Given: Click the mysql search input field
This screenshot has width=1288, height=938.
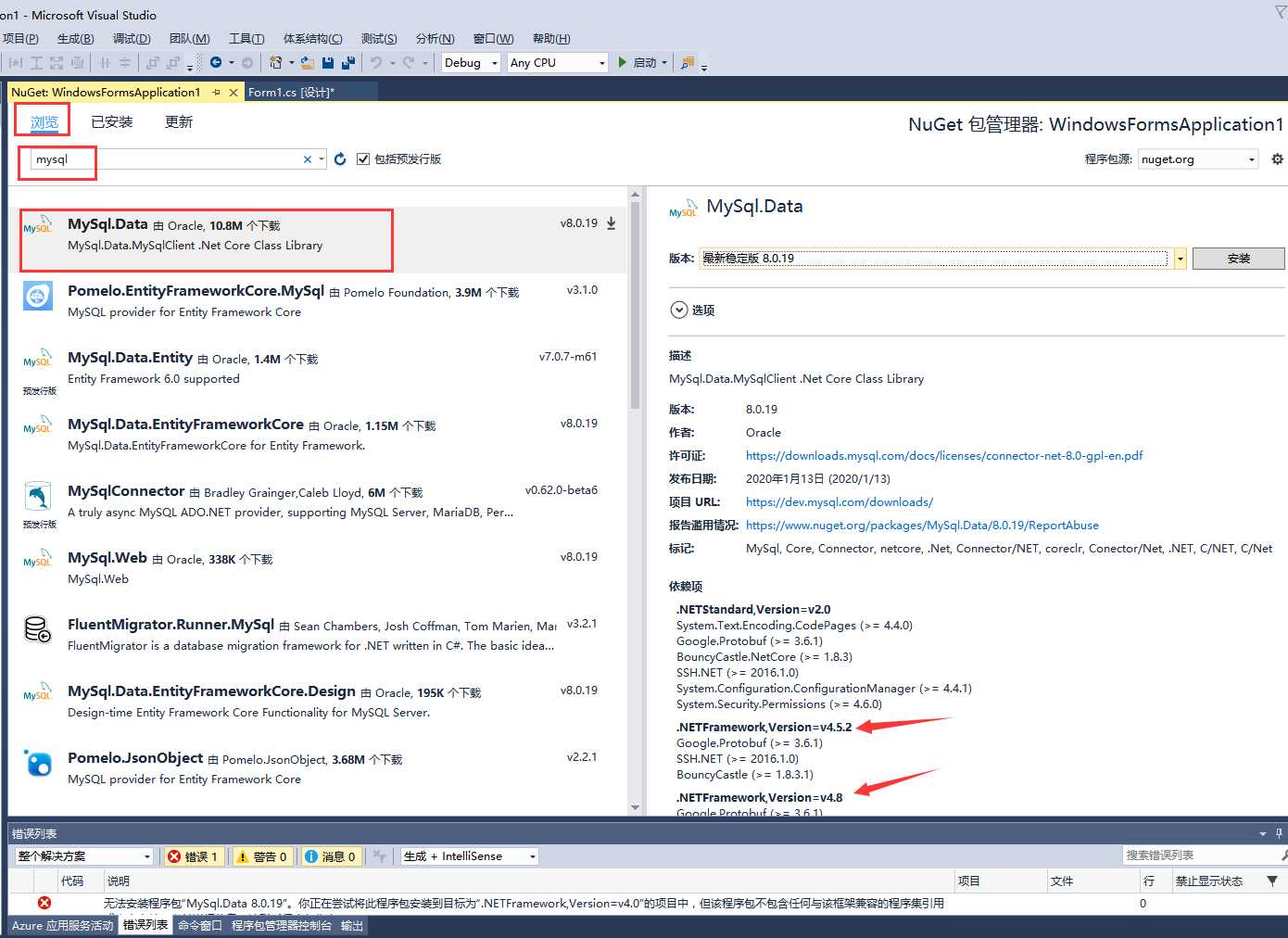Looking at the screenshot, I should [167, 159].
